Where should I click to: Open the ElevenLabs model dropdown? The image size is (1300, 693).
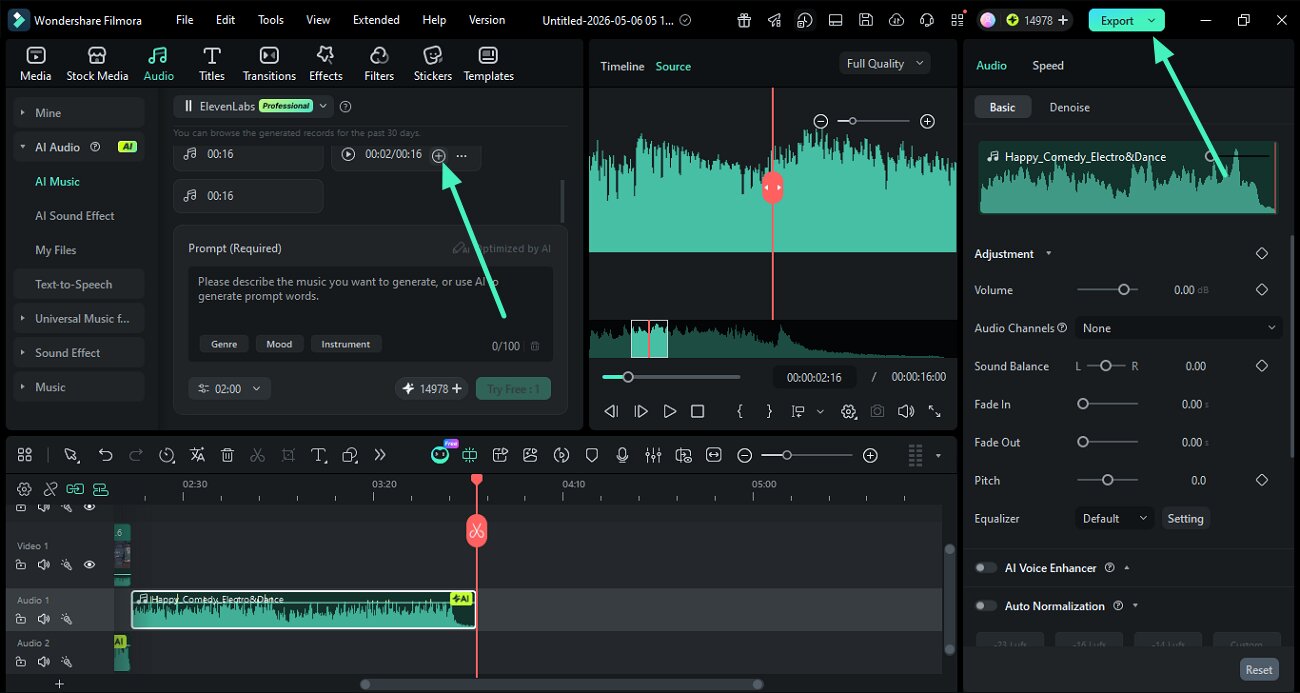(x=251, y=106)
